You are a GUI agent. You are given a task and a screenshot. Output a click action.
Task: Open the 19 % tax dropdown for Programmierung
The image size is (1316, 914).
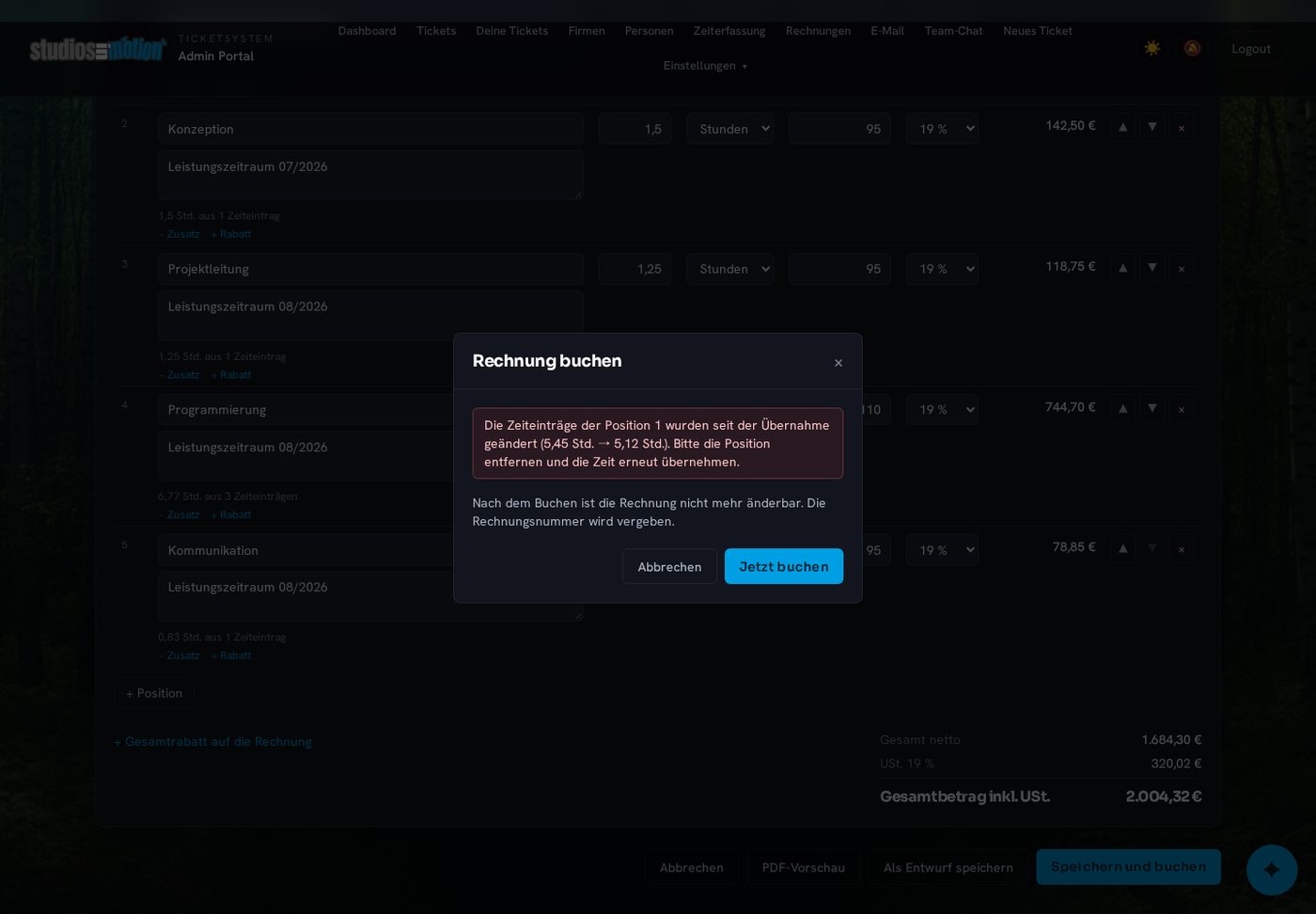pyautogui.click(x=942, y=410)
